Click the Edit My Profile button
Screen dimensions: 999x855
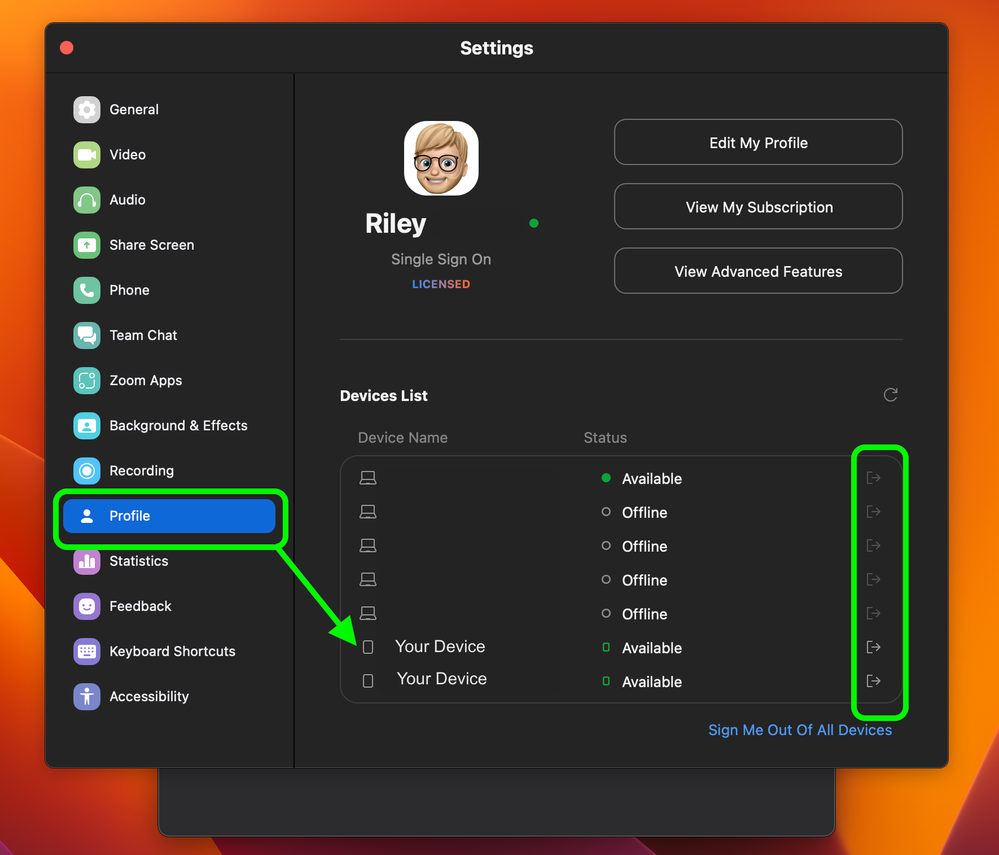point(757,142)
